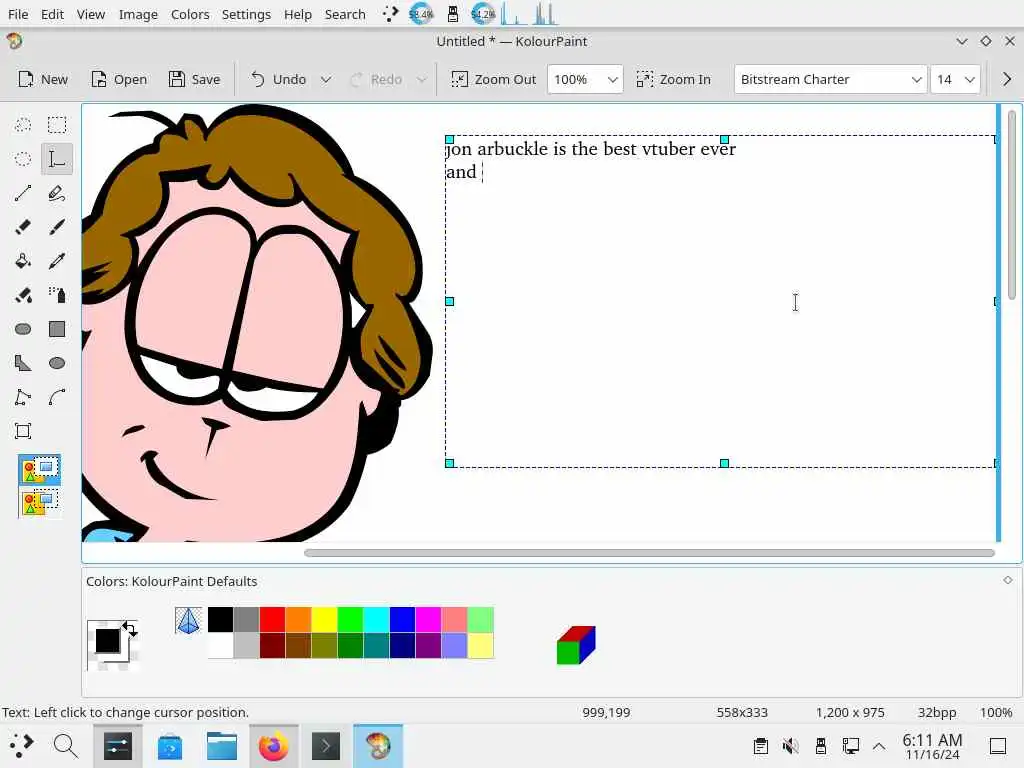Select the elliptical selection tool
1024x768 pixels.
point(23,159)
